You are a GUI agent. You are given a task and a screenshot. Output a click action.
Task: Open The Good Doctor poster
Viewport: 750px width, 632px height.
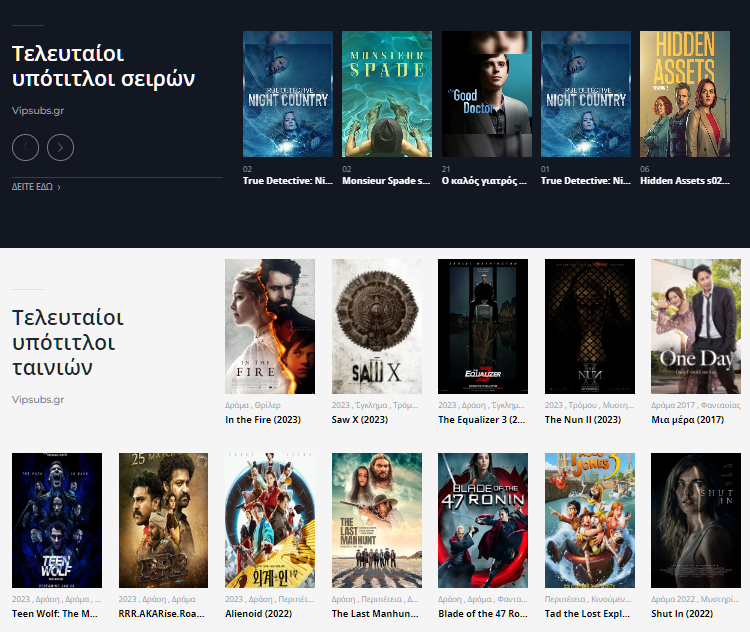click(486, 94)
